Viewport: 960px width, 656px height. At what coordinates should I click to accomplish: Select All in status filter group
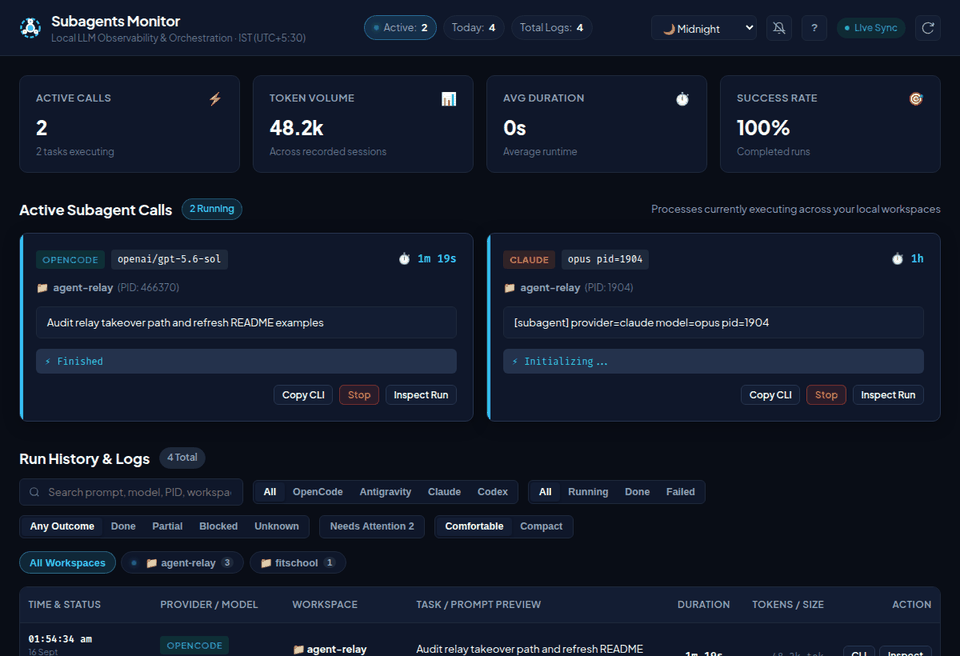coord(545,492)
